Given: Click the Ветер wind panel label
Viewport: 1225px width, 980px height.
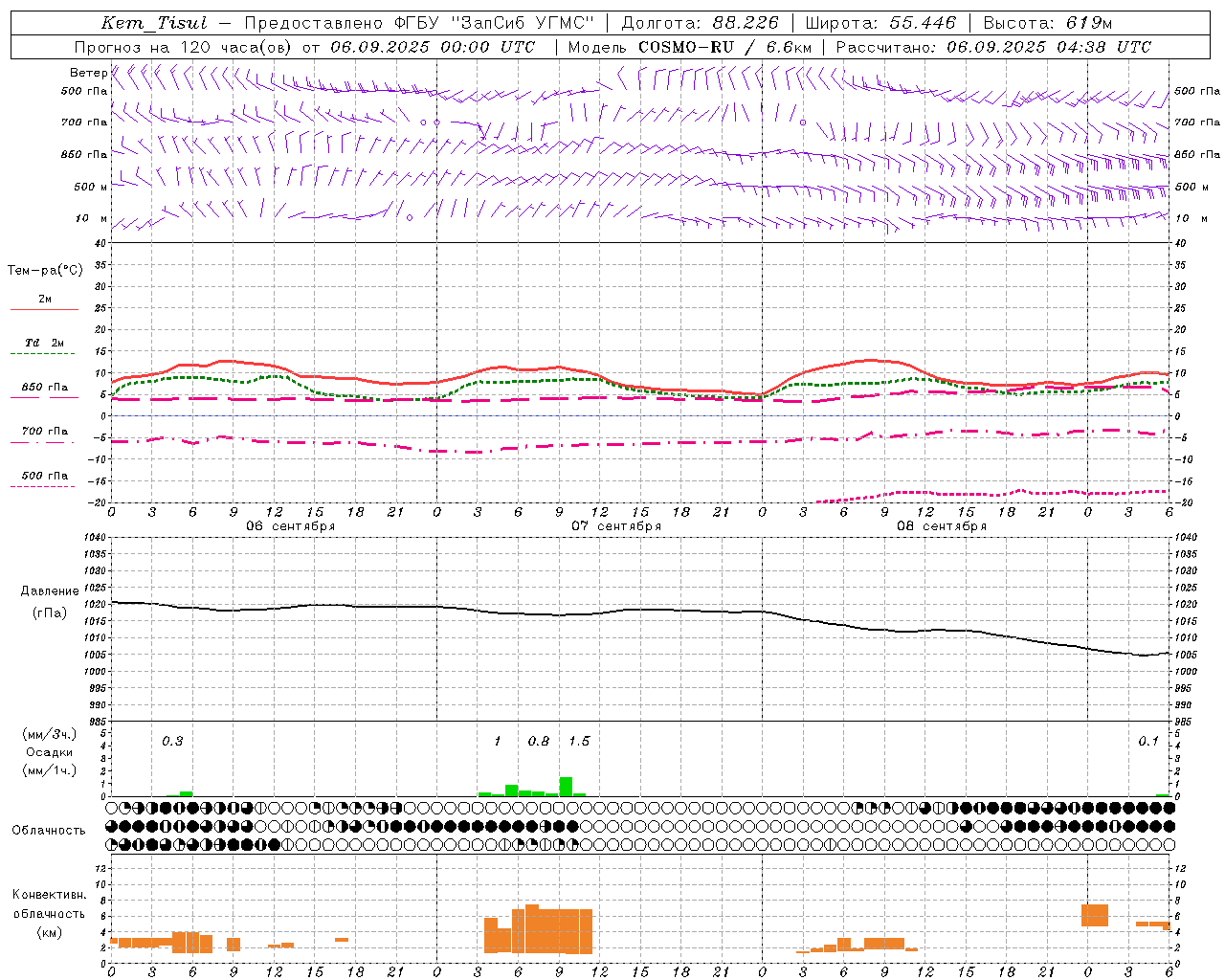Looking at the screenshot, I should (x=88, y=73).
